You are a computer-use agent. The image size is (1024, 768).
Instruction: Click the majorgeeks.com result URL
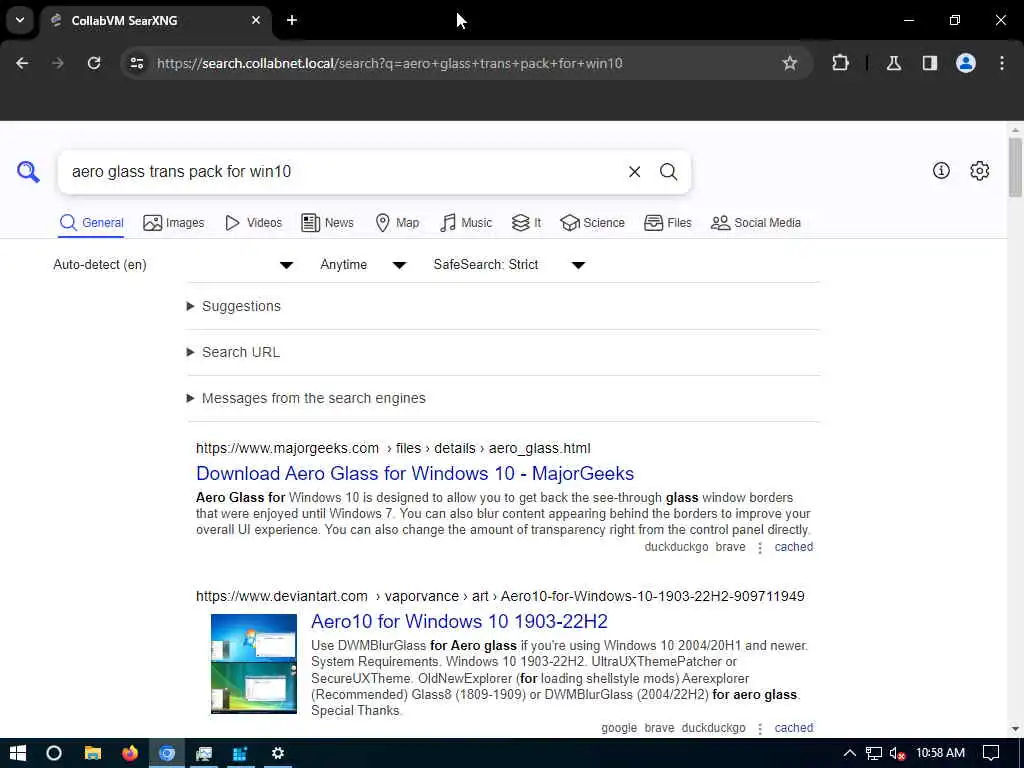(x=393, y=449)
